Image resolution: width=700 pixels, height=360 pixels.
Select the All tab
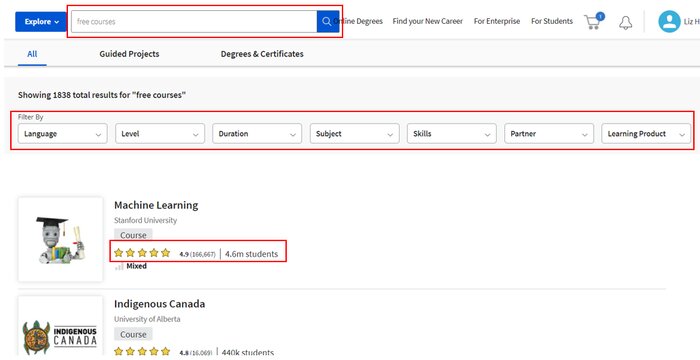[32, 54]
